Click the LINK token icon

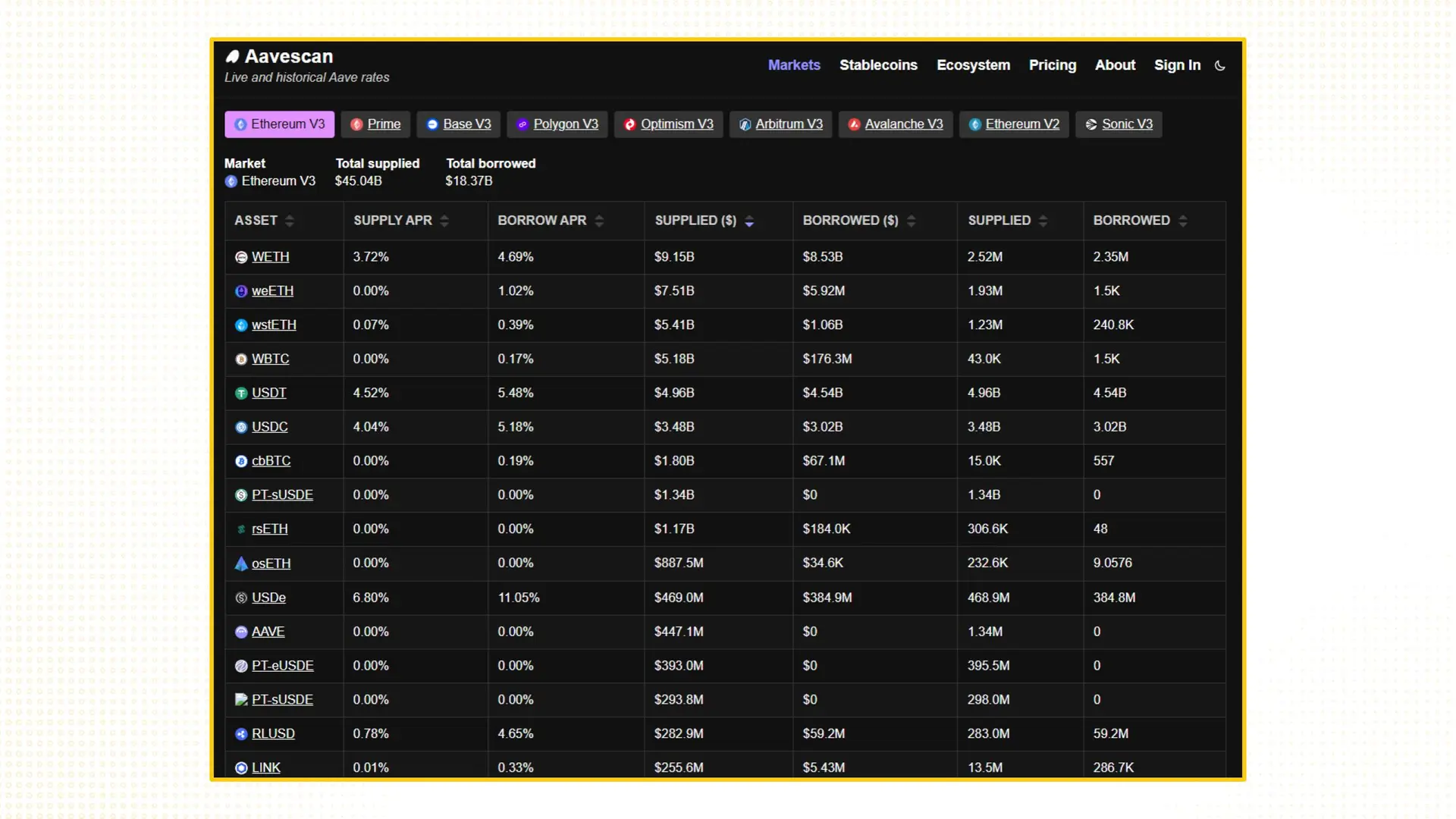[241, 768]
